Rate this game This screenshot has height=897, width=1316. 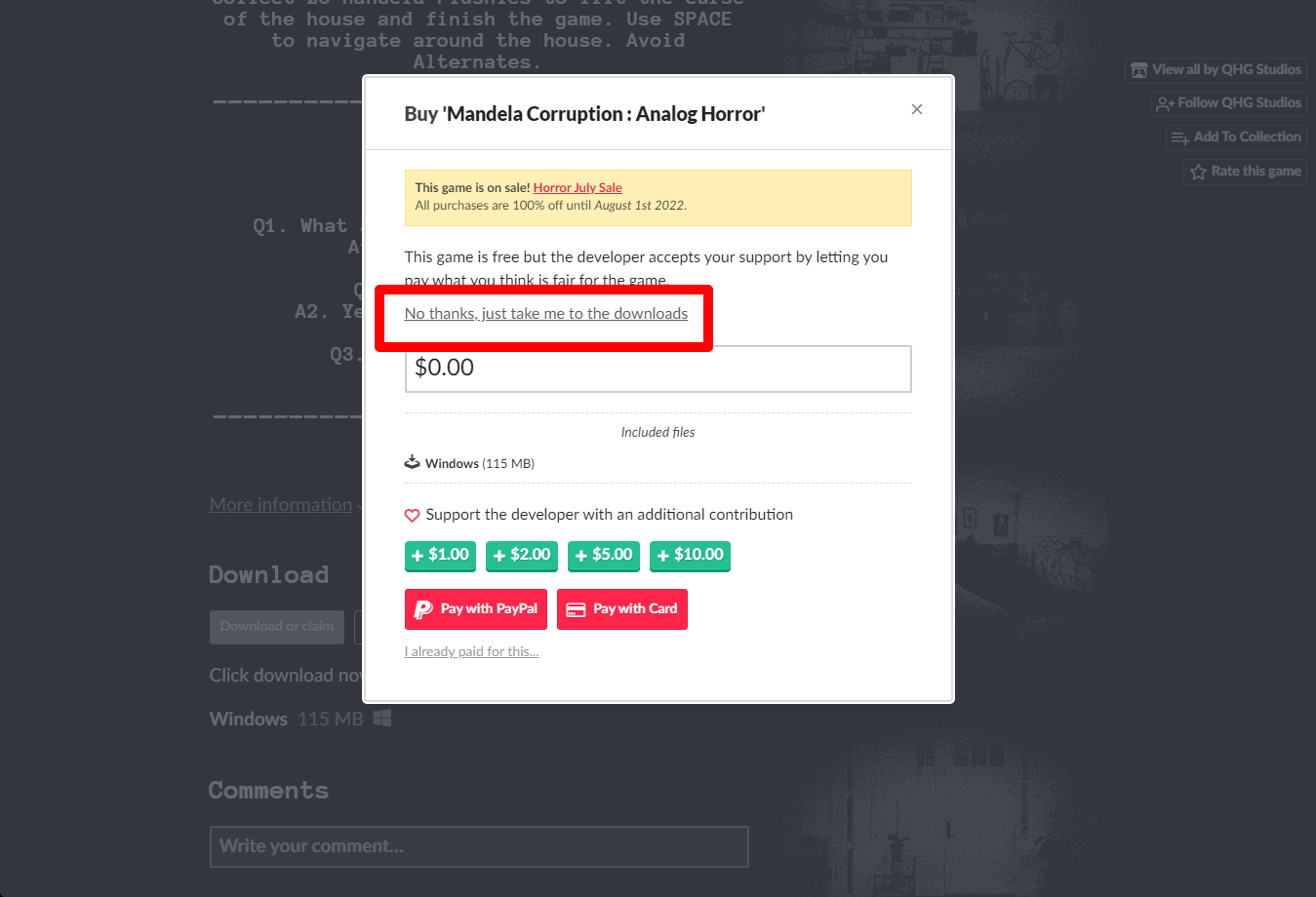[1246, 171]
